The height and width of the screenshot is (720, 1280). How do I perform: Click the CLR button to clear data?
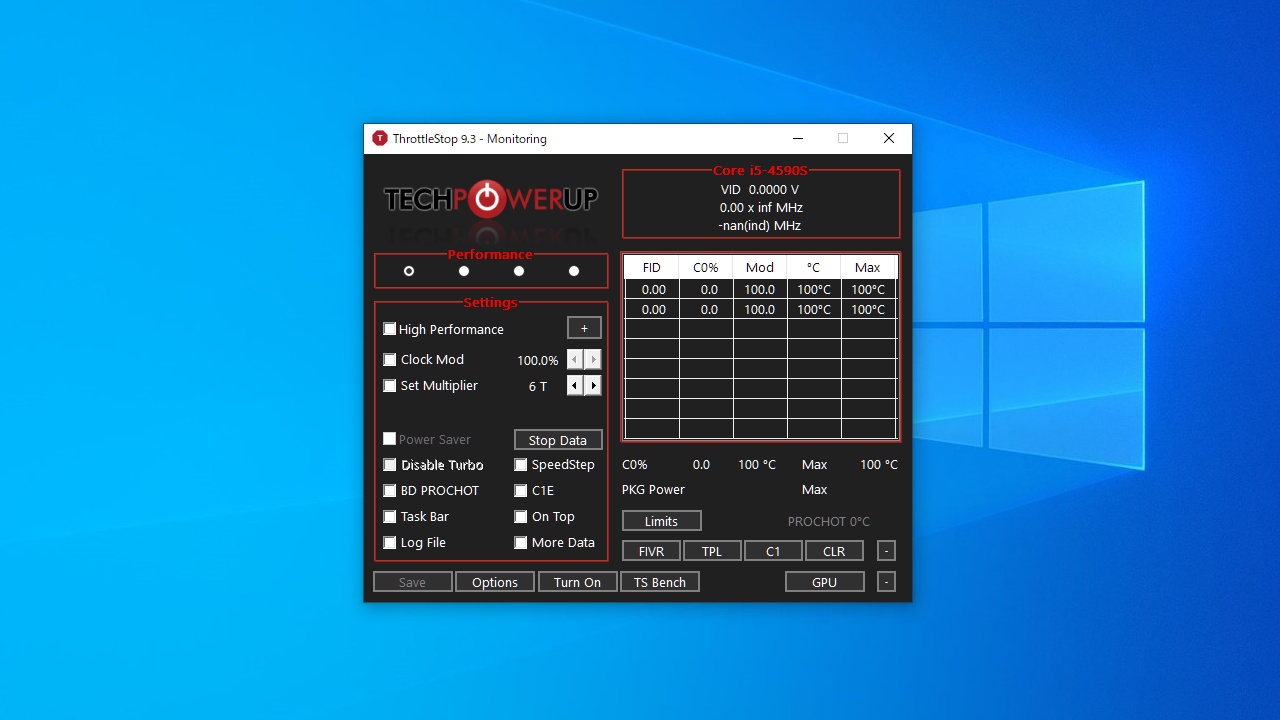pyautogui.click(x=834, y=551)
